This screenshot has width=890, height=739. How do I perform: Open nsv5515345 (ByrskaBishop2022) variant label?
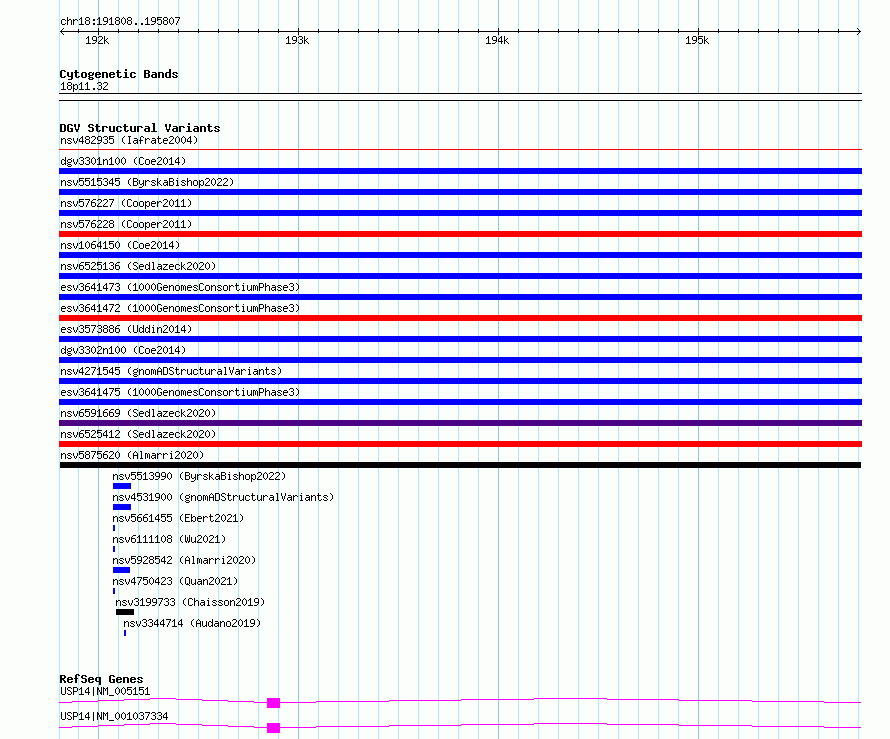[147, 182]
